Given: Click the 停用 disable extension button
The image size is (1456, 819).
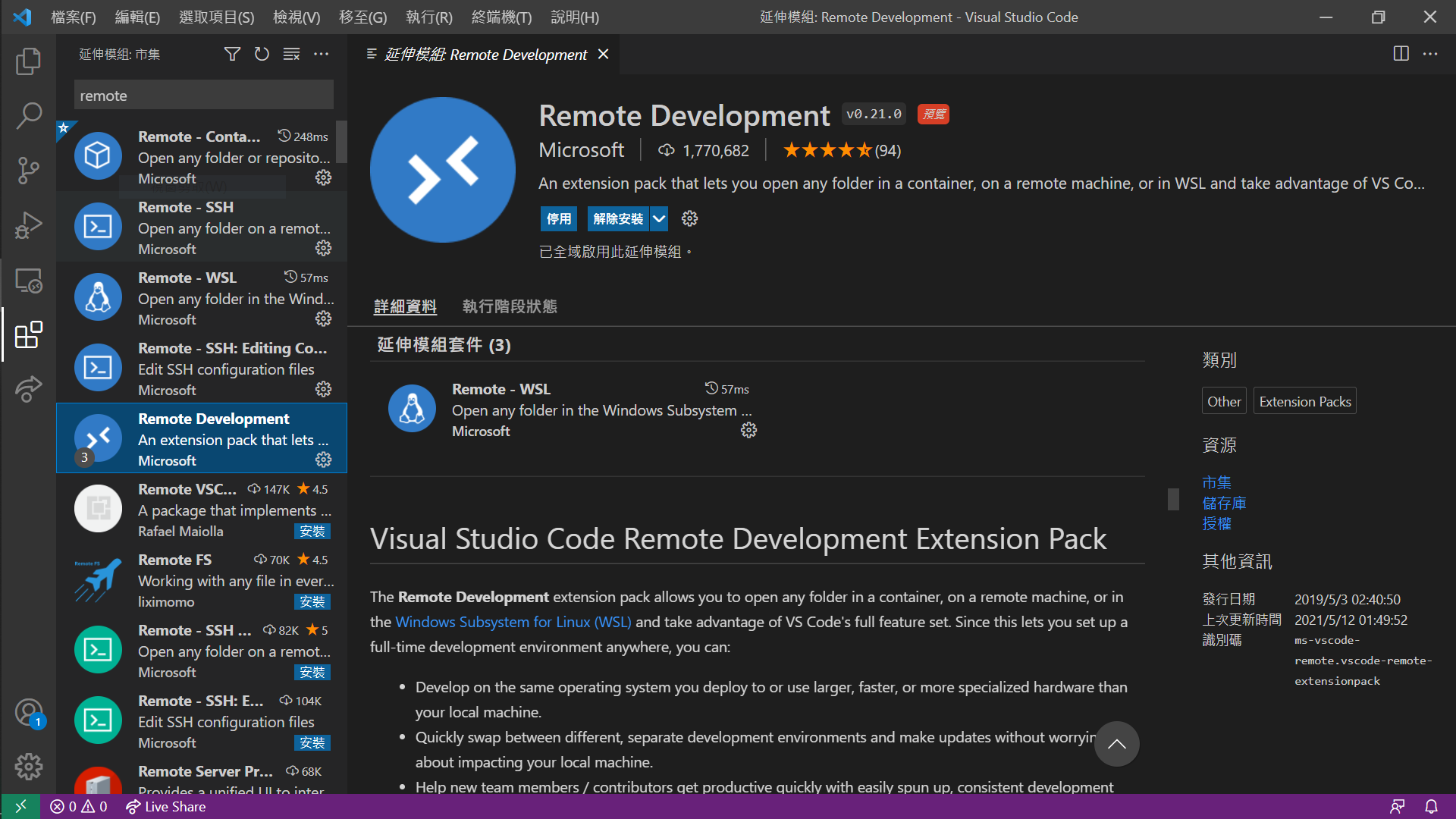Looking at the screenshot, I should 559,219.
